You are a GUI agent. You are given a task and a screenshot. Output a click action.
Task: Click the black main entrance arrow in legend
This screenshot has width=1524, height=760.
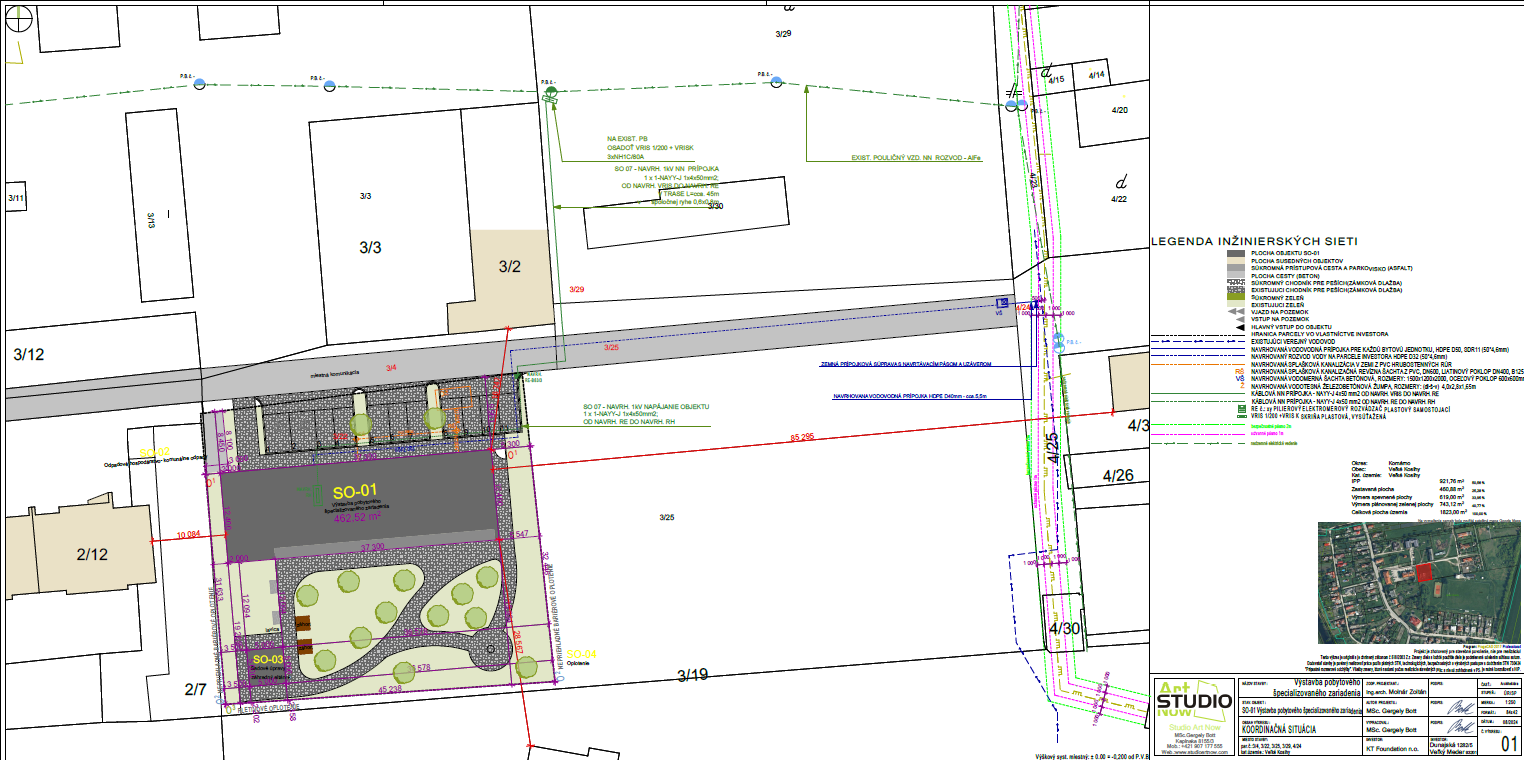click(1240, 327)
